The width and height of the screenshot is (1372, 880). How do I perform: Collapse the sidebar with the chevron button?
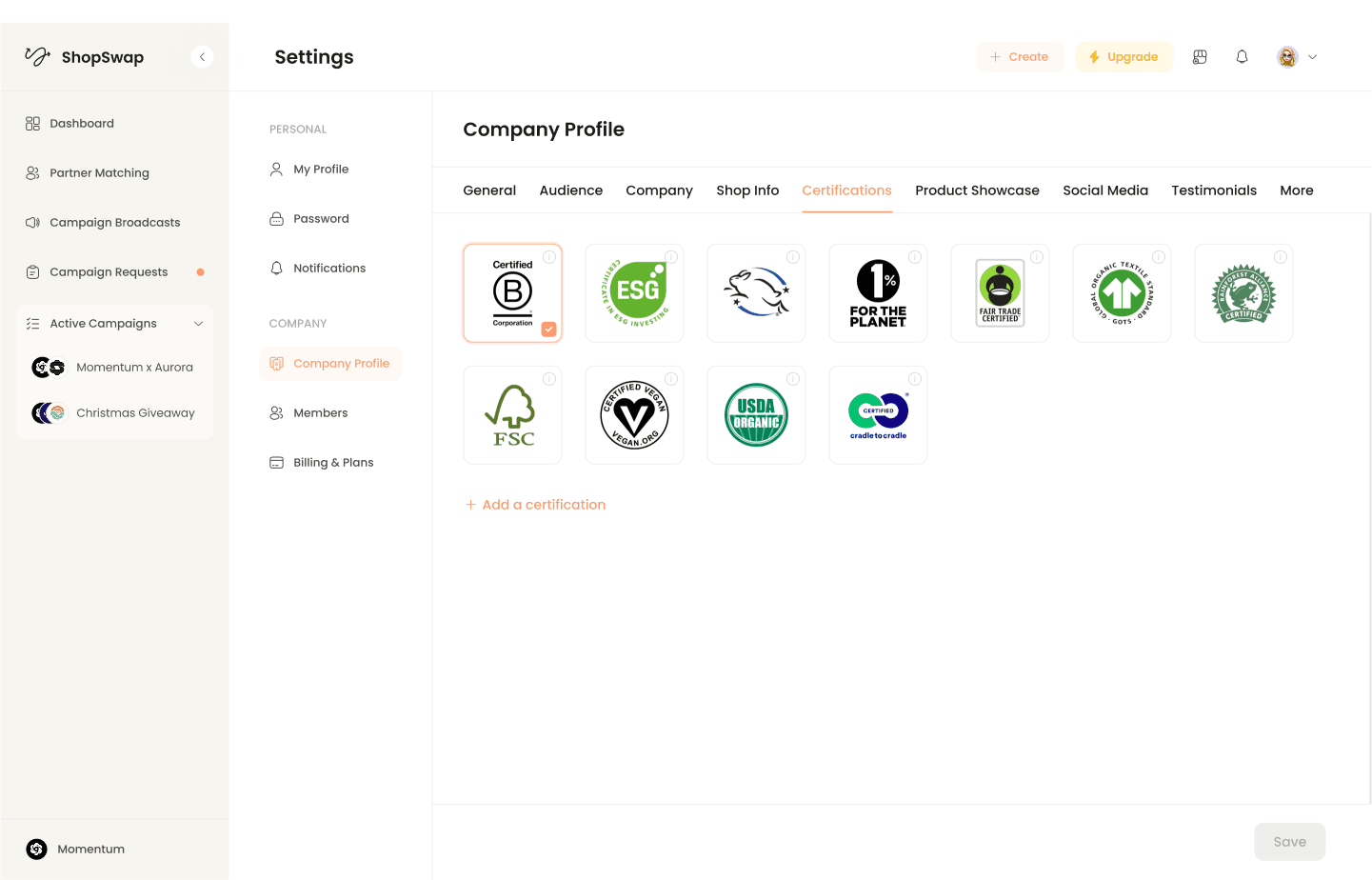[x=202, y=56]
